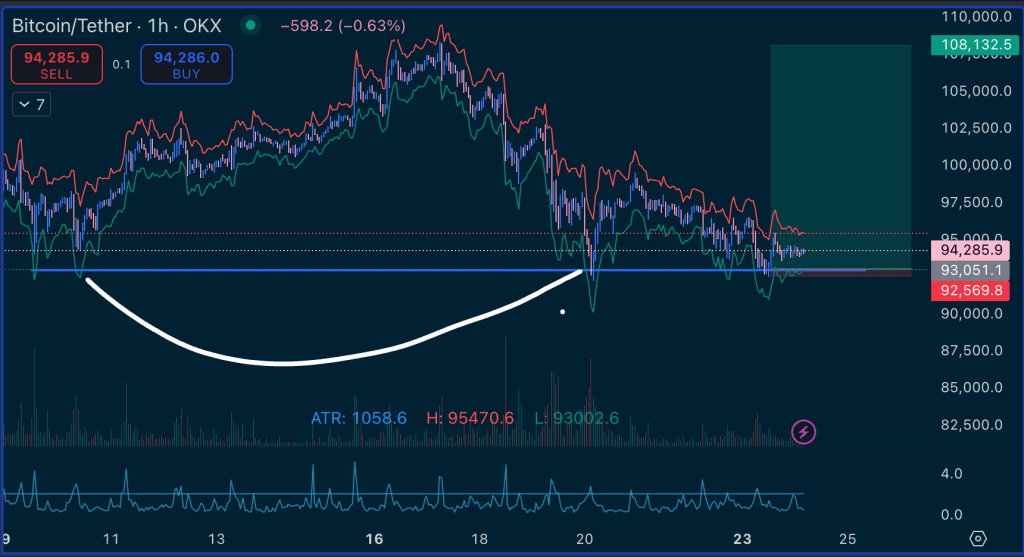Screen dimensions: 1024x557
Task: Expand the collapsed indicators legend showing 7
Action: 31,104
